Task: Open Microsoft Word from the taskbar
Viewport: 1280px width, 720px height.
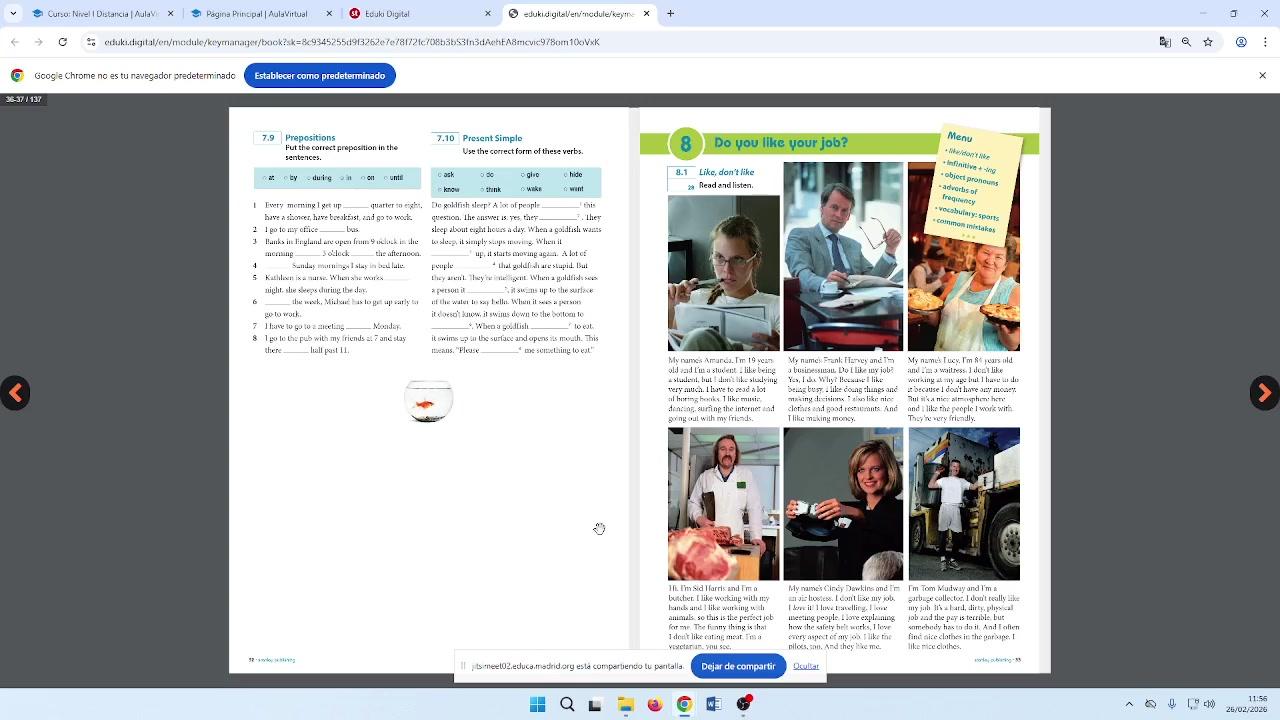Action: pos(714,704)
